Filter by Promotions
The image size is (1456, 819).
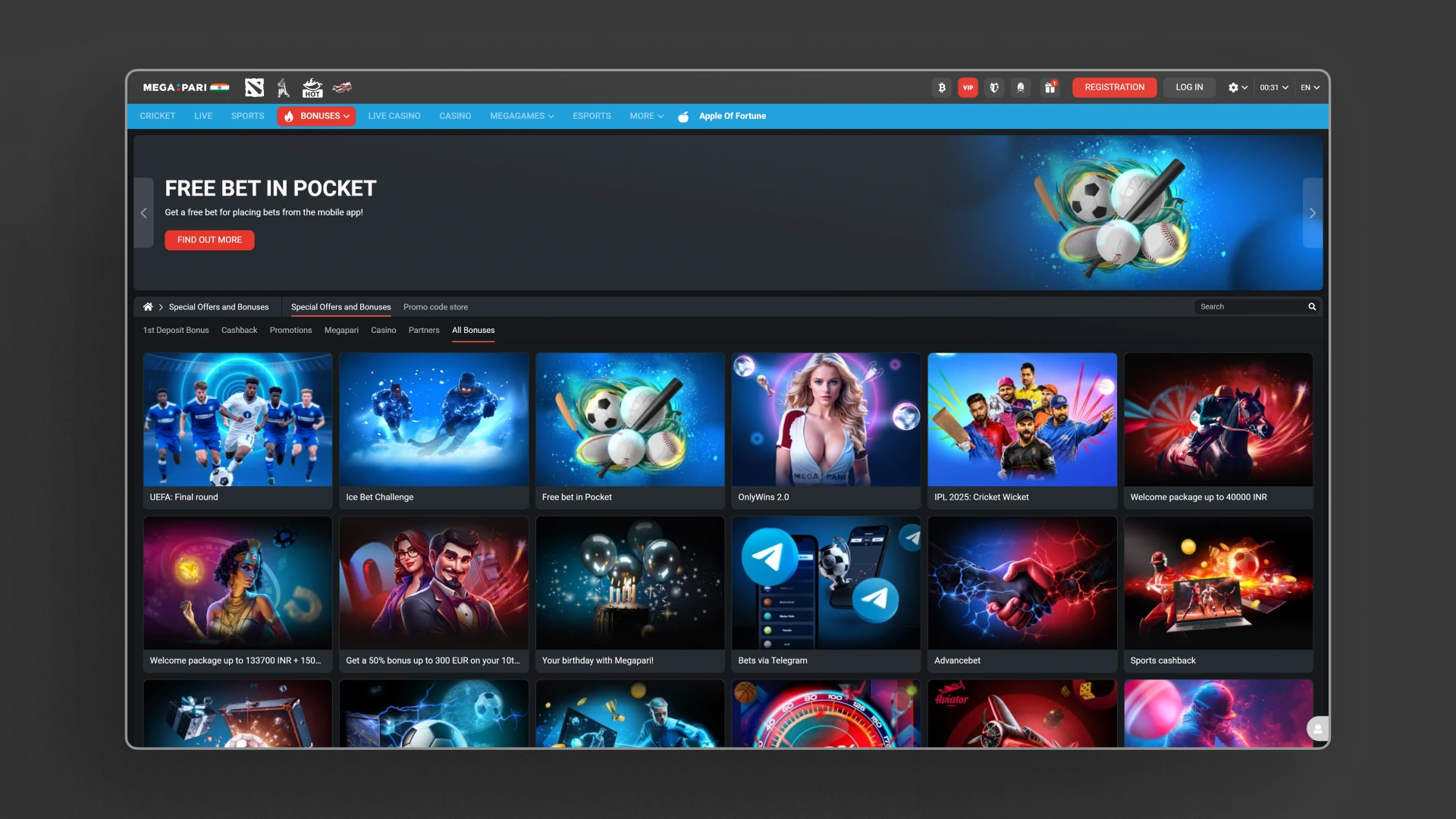(x=290, y=330)
